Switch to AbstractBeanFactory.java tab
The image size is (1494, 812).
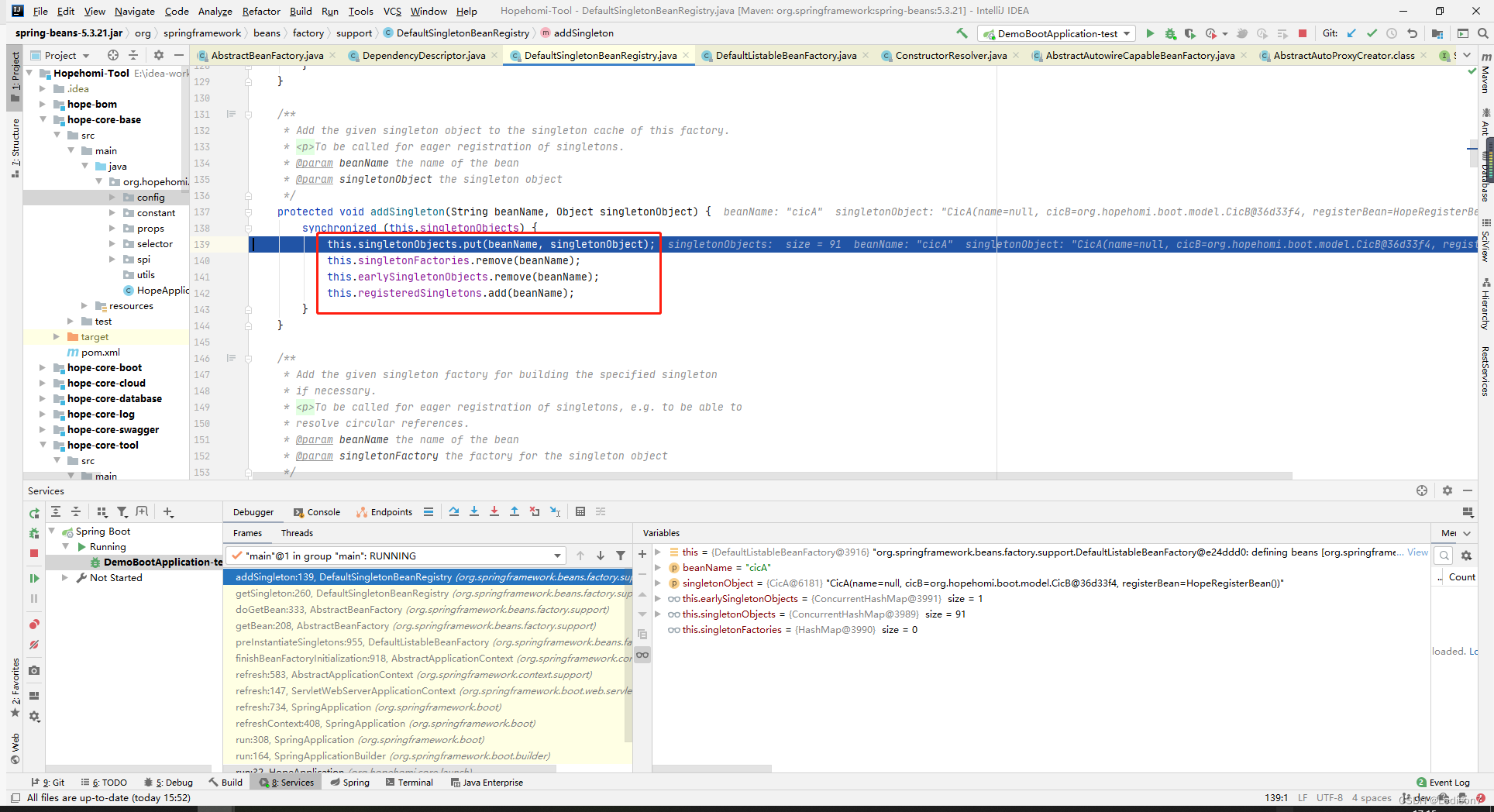click(267, 55)
